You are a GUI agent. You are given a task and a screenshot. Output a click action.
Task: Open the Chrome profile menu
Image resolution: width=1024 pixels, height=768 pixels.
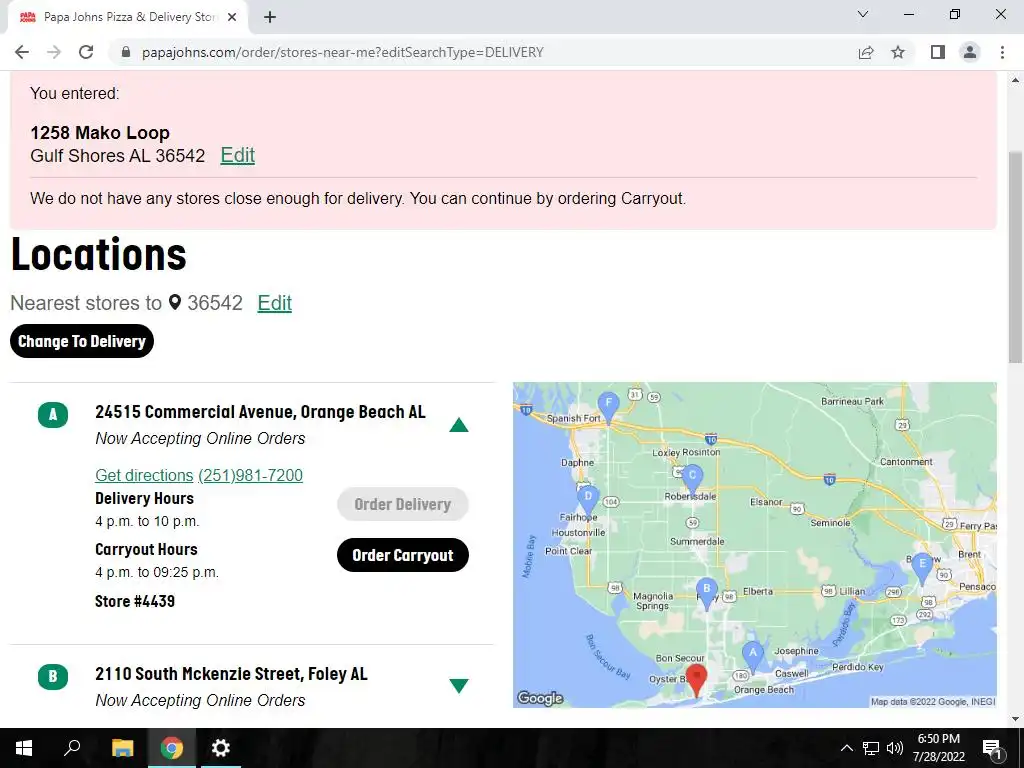(970, 52)
